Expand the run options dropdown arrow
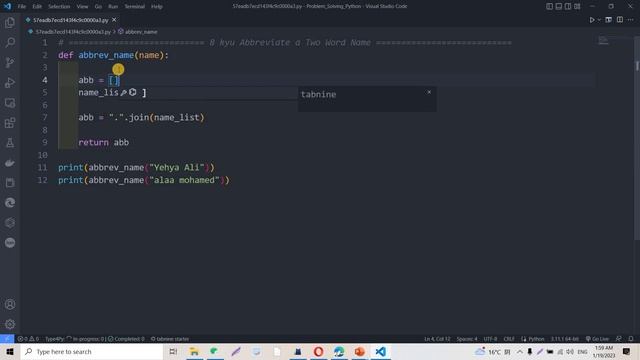 point(599,20)
